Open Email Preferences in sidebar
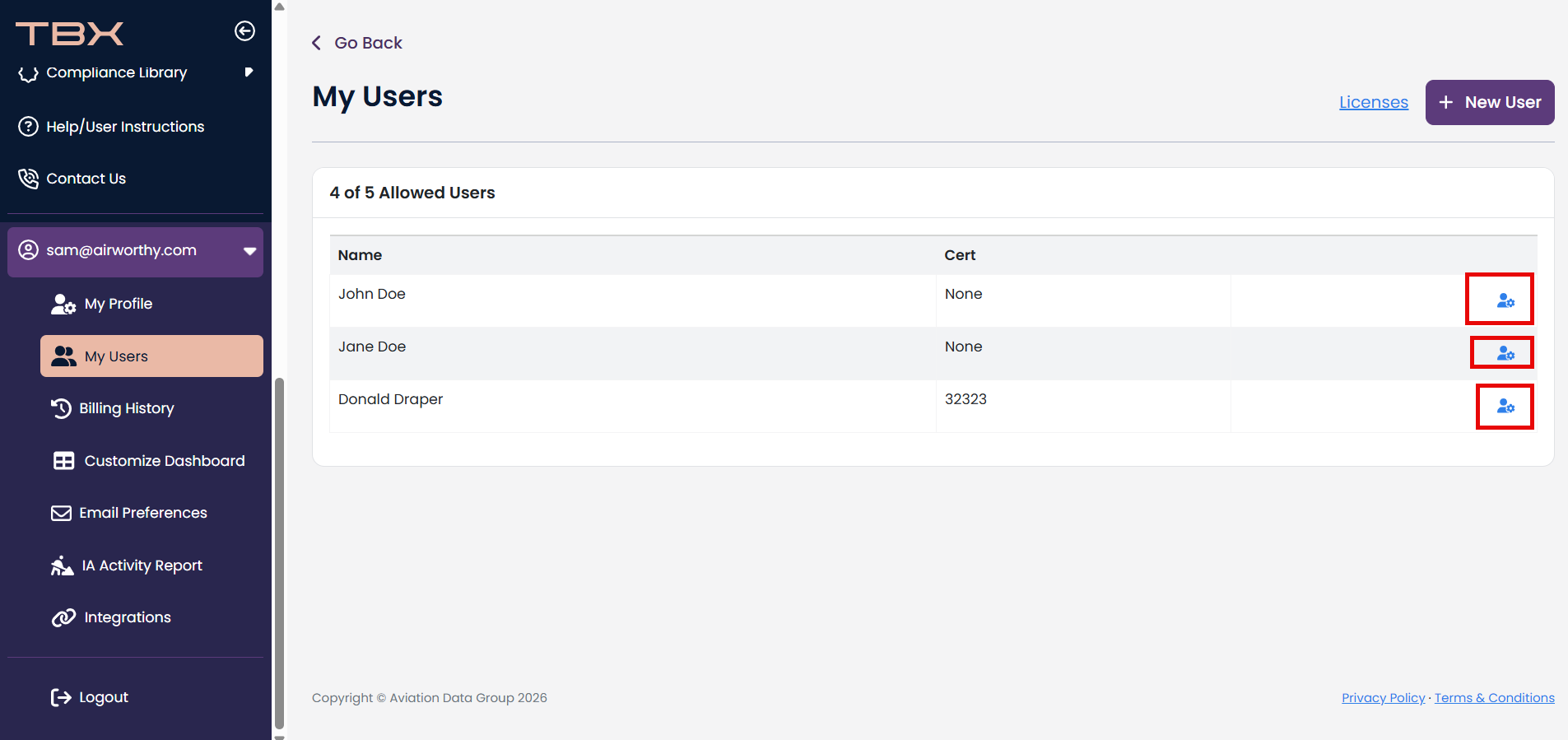 (x=142, y=513)
